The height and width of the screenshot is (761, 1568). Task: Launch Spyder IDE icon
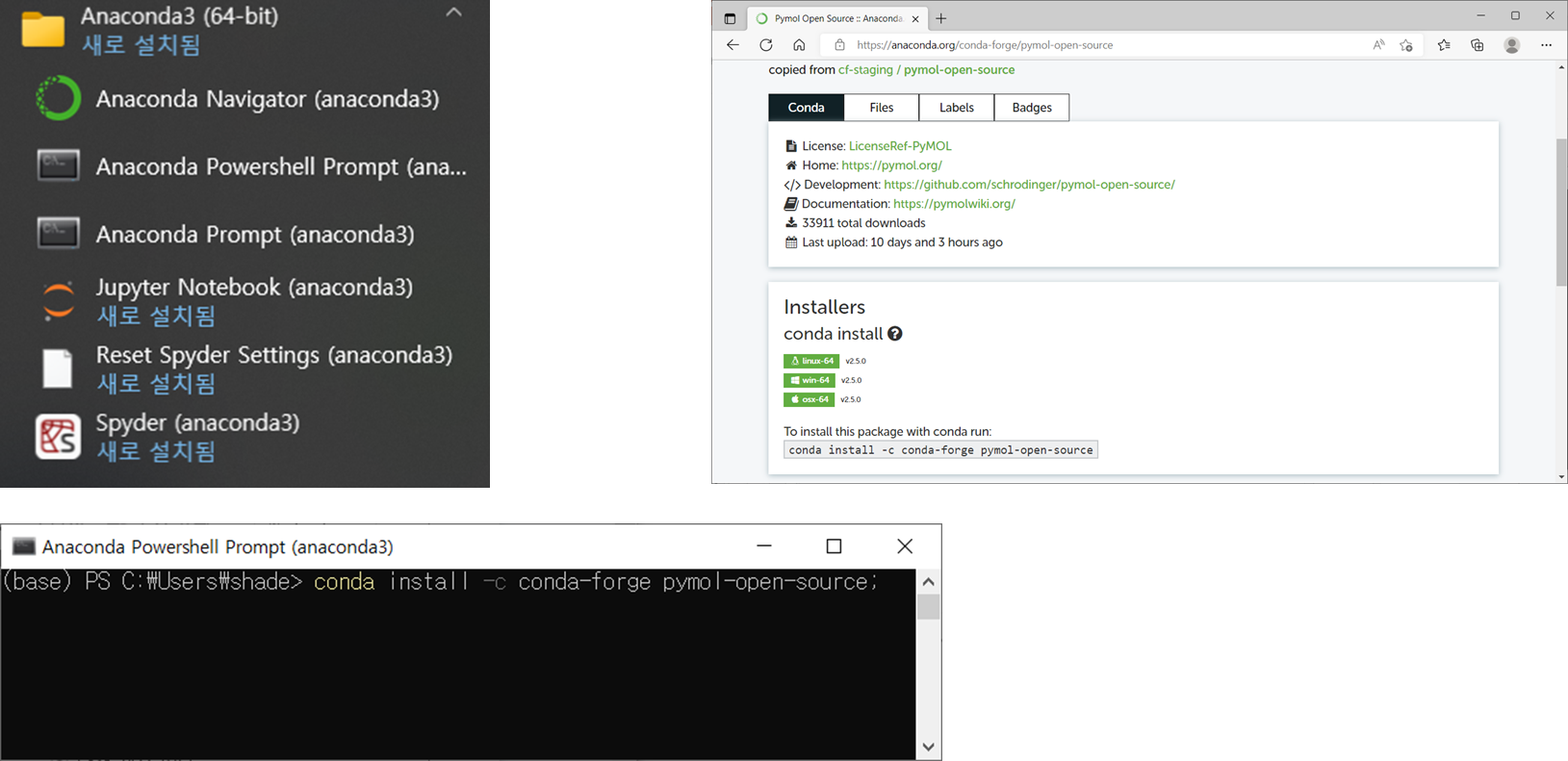click(x=58, y=437)
